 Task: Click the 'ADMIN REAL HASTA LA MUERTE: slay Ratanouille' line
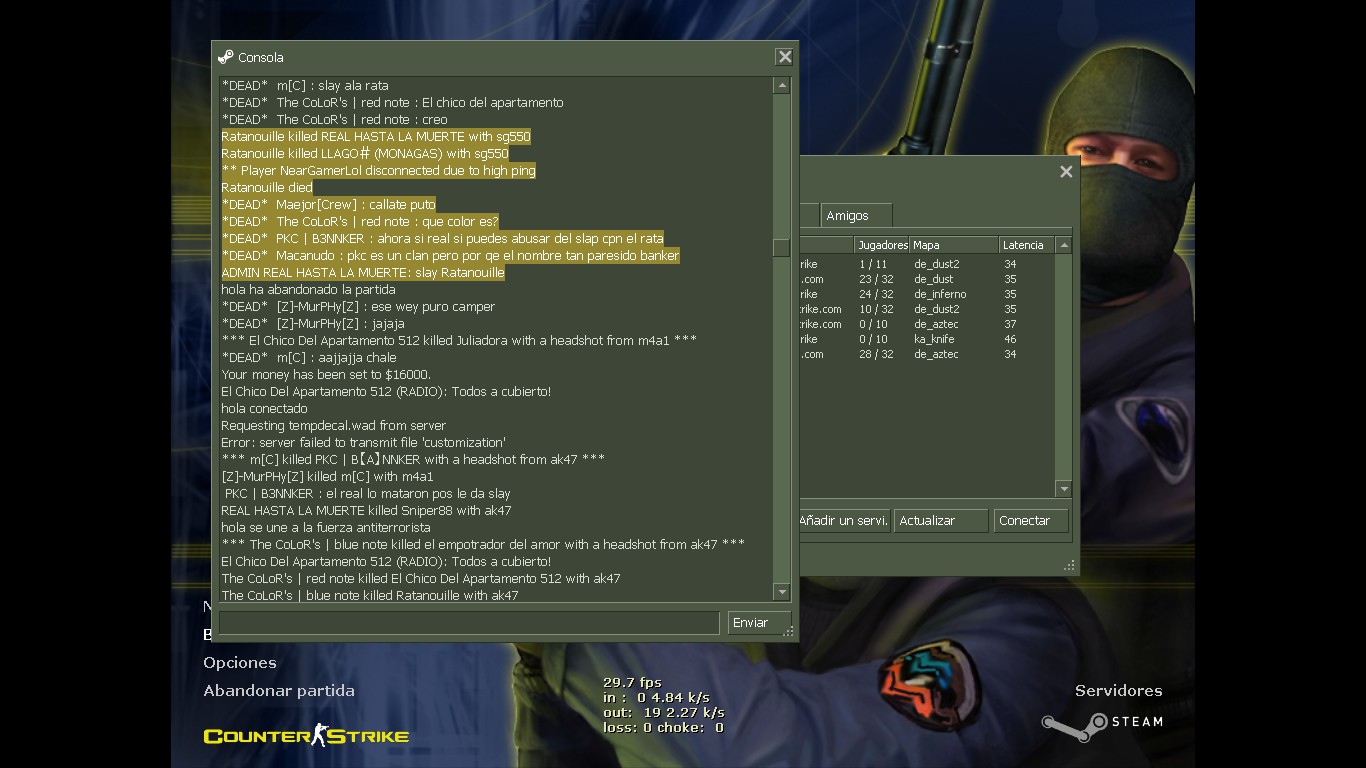pyautogui.click(x=363, y=272)
